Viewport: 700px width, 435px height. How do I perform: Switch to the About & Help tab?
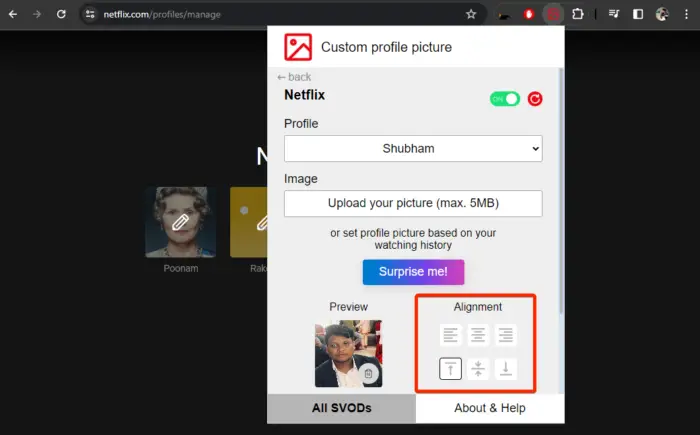tap(490, 408)
